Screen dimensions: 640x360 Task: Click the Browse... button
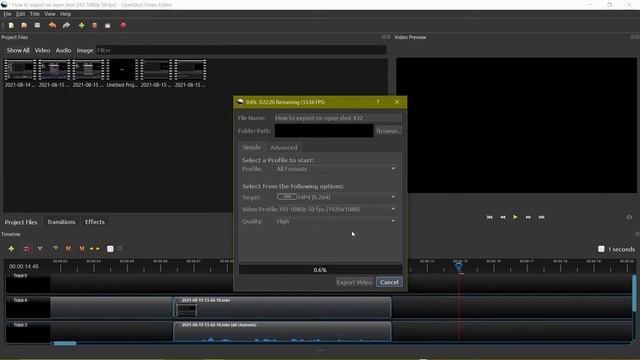click(388, 131)
